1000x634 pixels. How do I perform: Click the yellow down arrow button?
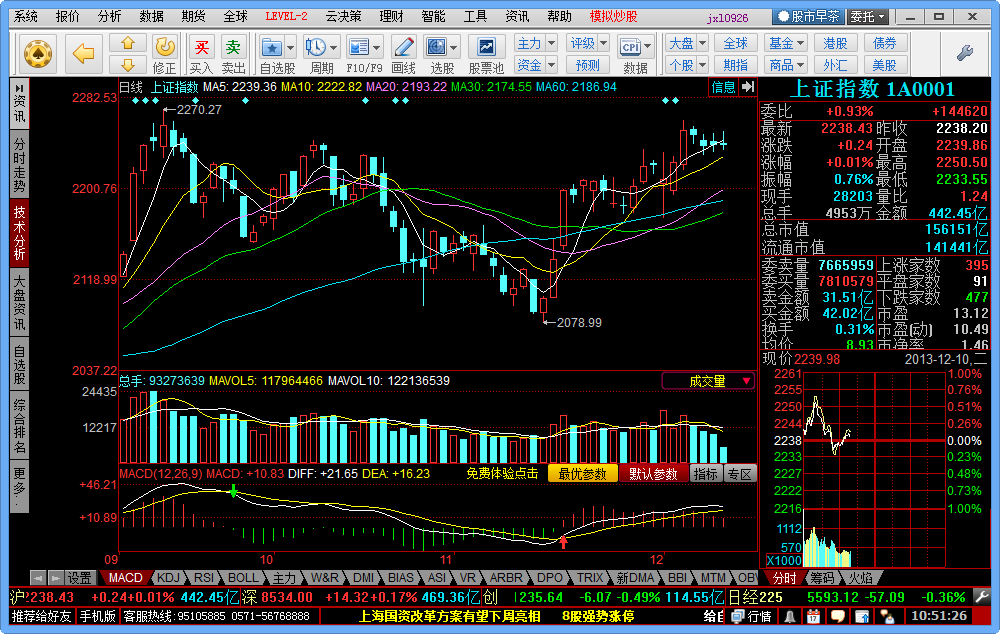(128, 64)
